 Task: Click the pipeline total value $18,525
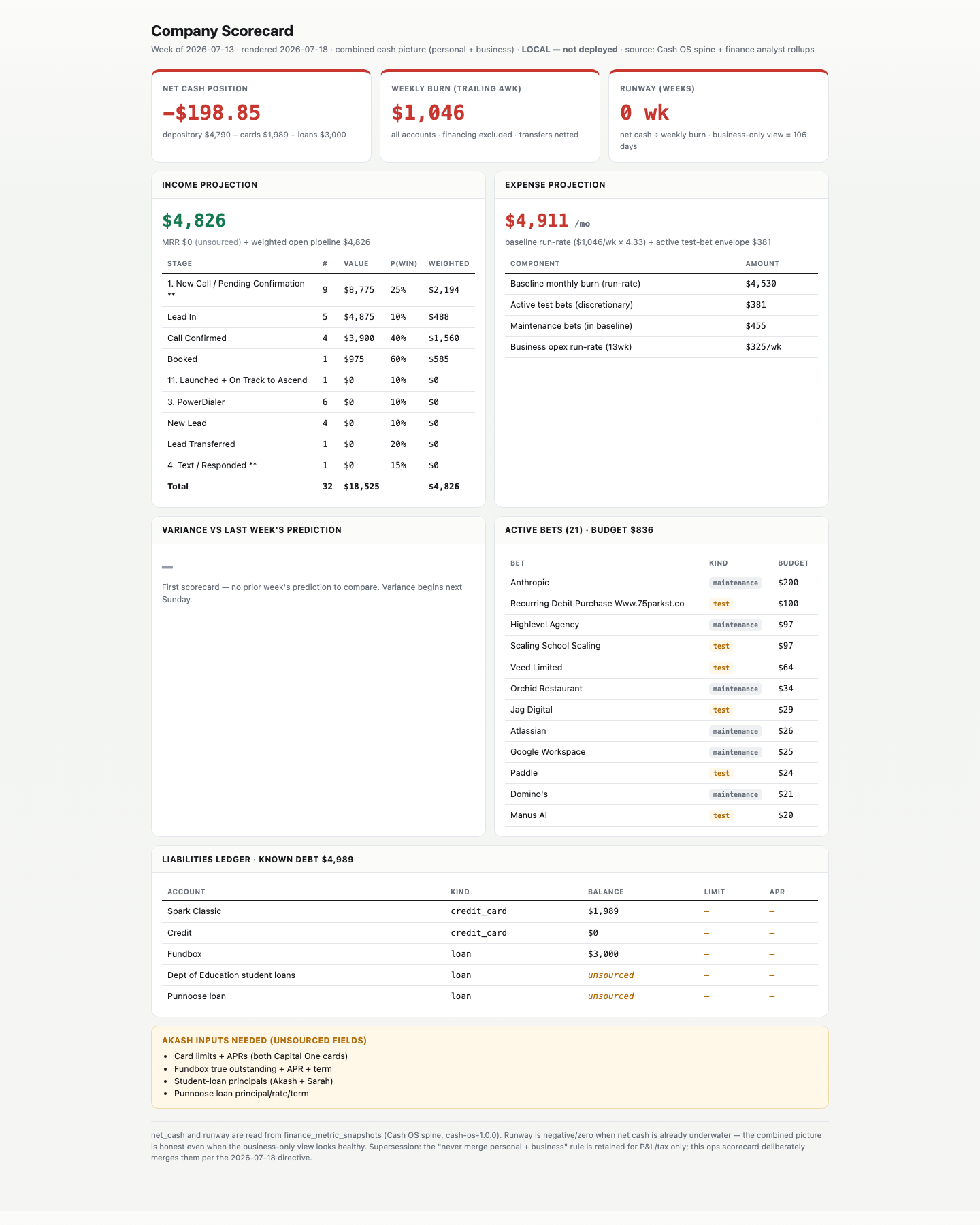coord(361,487)
